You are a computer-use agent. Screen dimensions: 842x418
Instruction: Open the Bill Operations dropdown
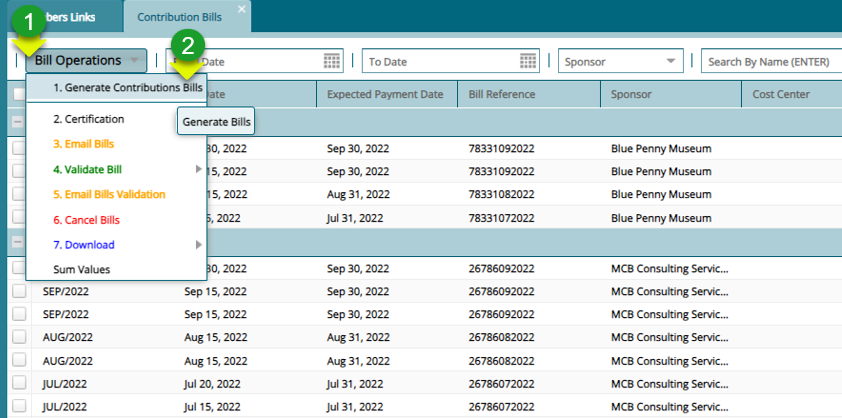click(86, 61)
